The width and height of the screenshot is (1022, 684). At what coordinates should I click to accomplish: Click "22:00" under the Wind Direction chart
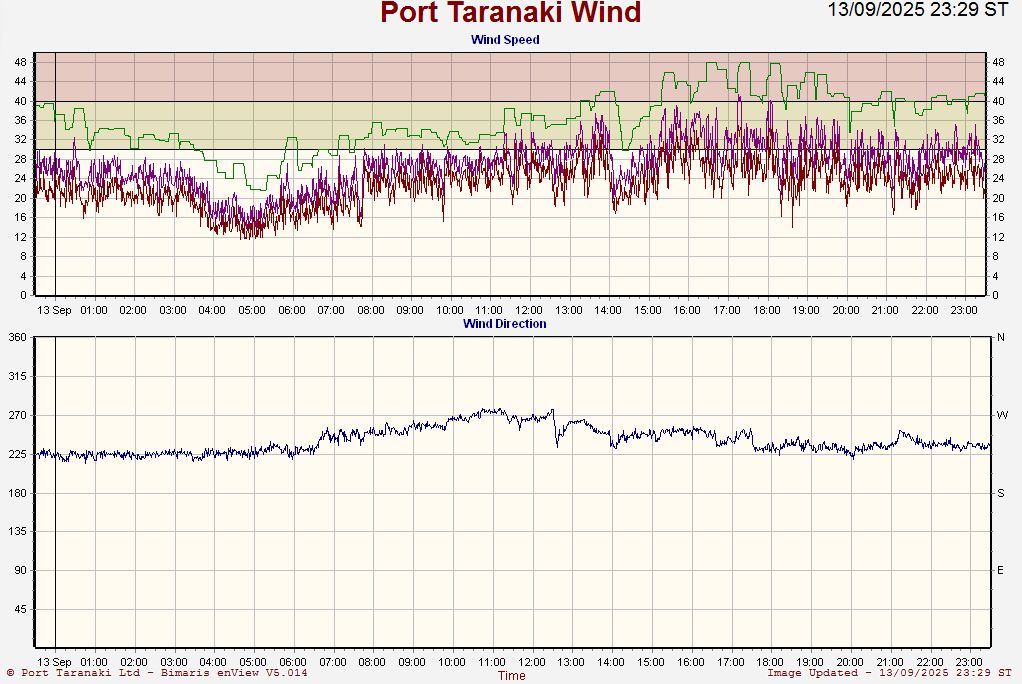point(929,662)
